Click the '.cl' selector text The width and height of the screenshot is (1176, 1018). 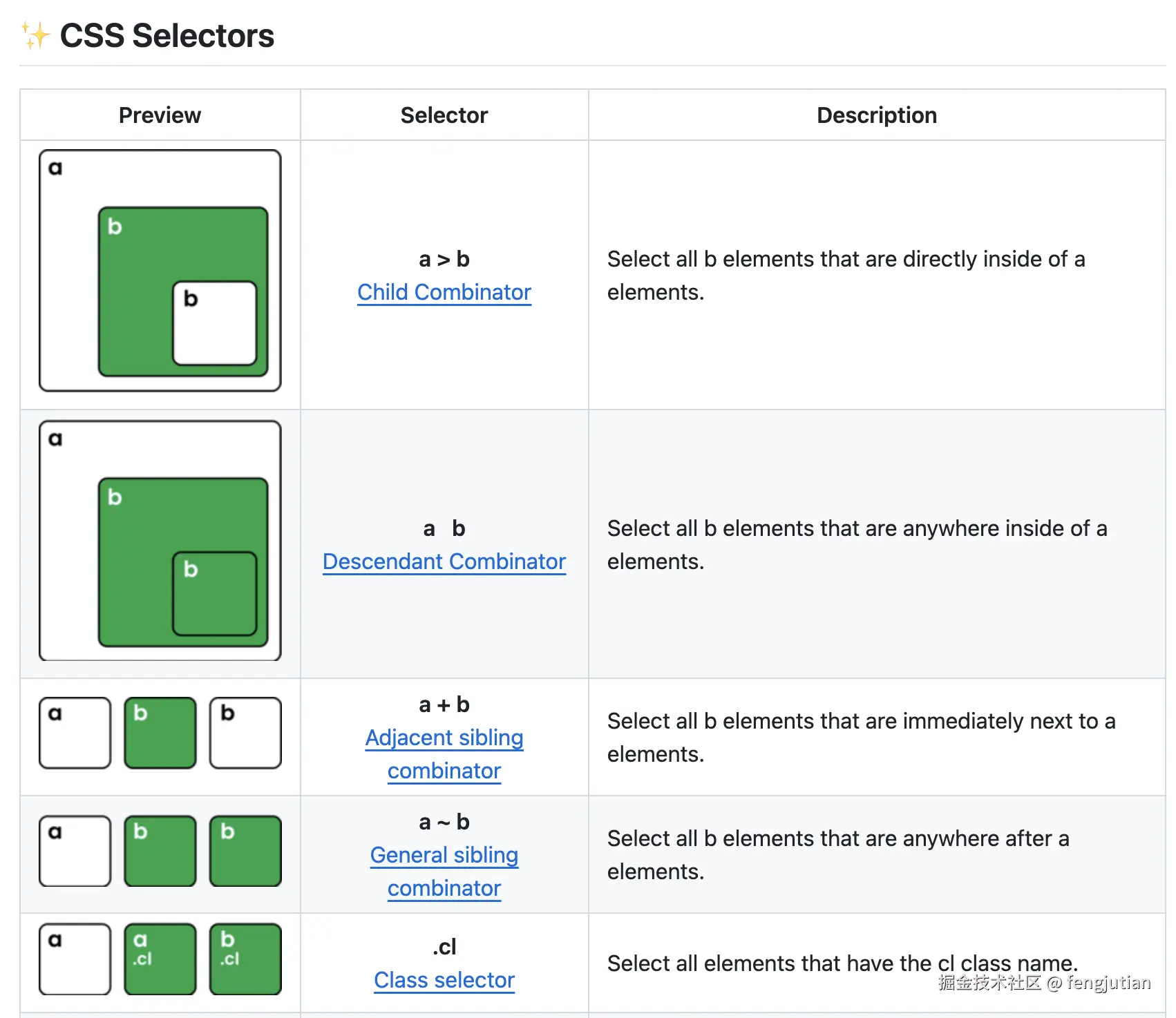(x=444, y=946)
